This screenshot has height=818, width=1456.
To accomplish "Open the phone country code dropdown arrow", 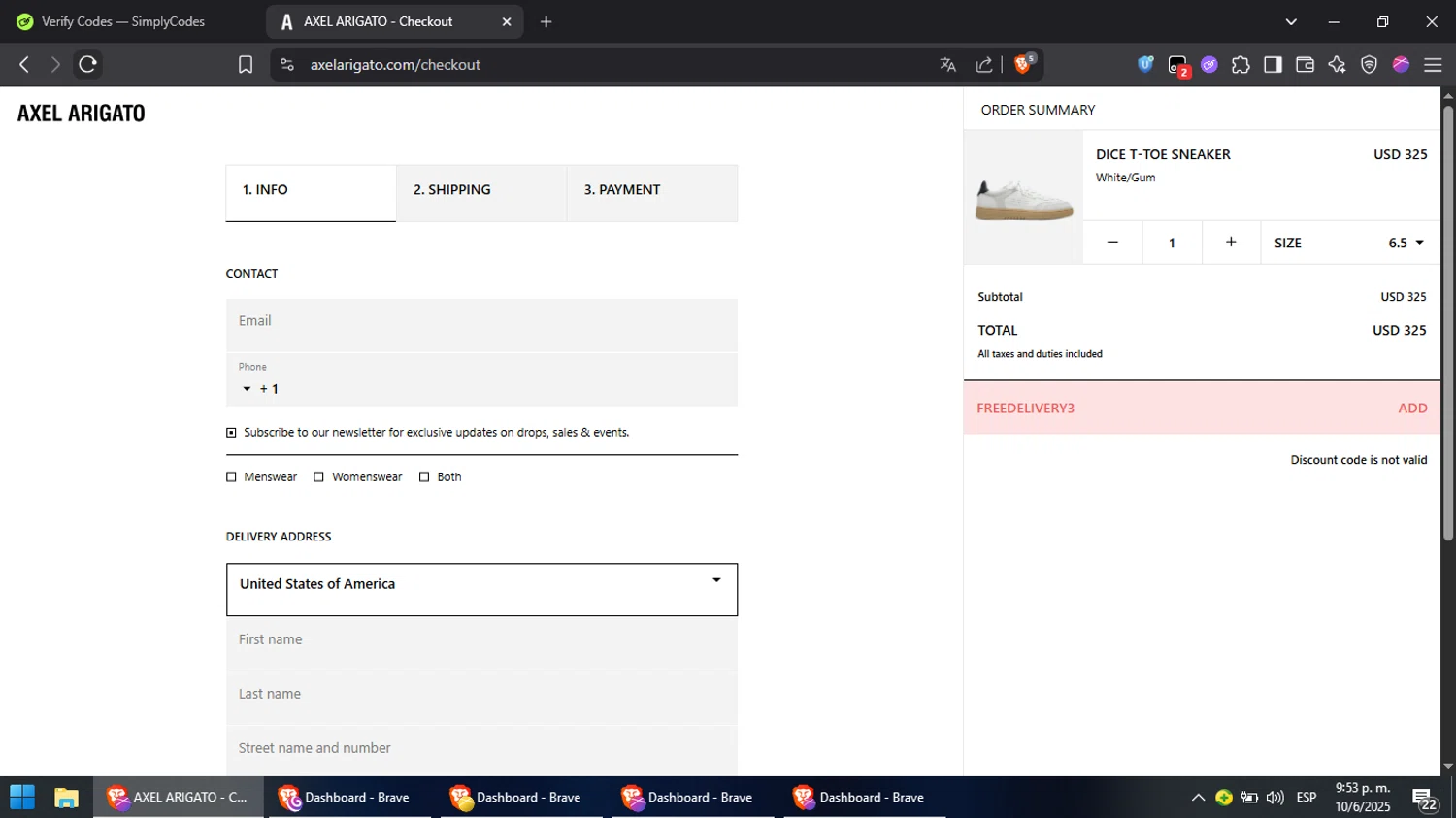I will (247, 389).
